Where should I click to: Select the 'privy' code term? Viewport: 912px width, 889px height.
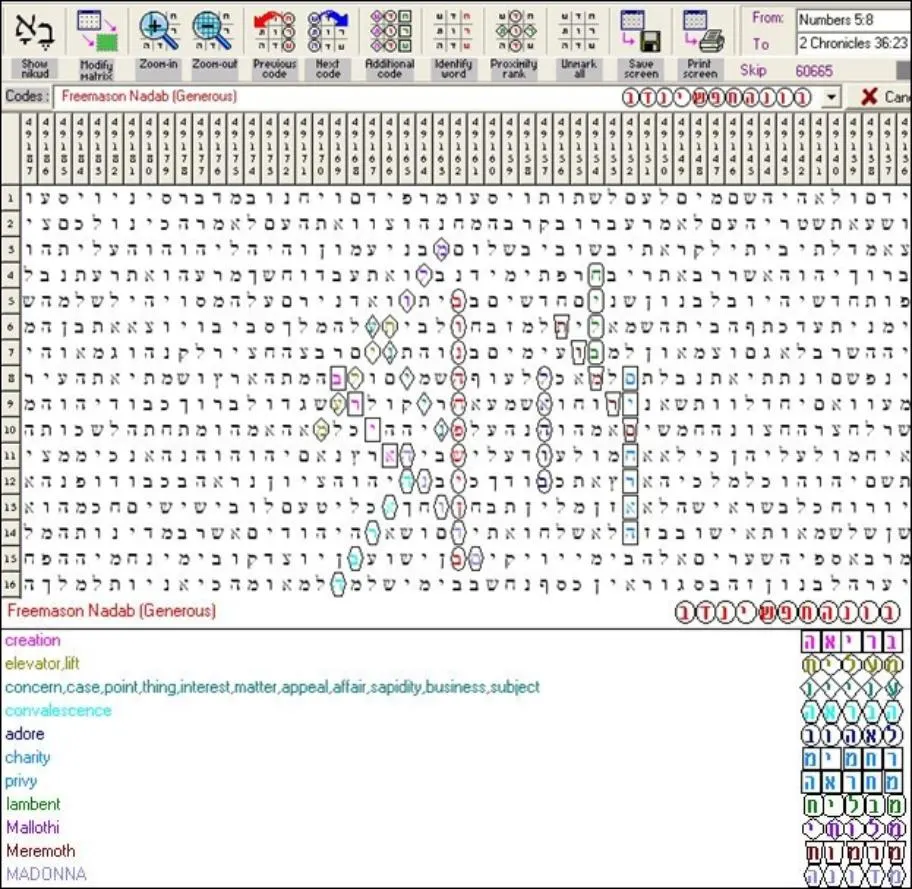click(21, 781)
